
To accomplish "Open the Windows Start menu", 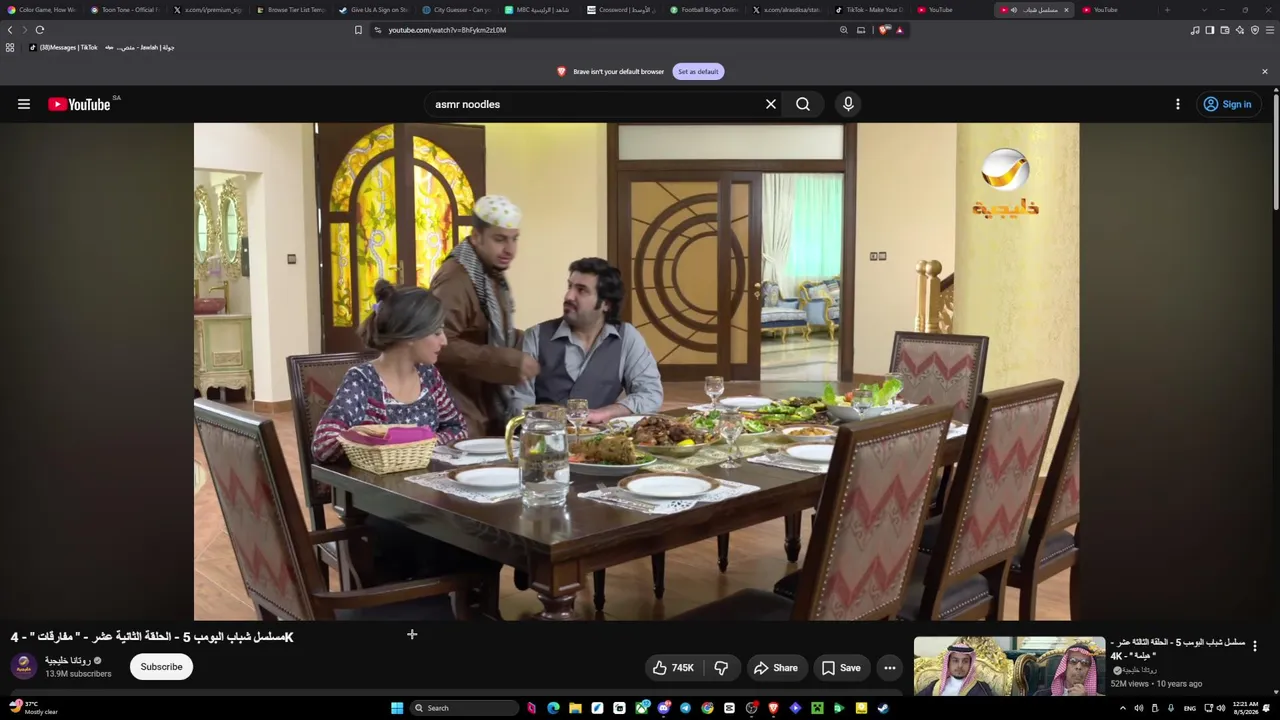I will (x=397, y=708).
